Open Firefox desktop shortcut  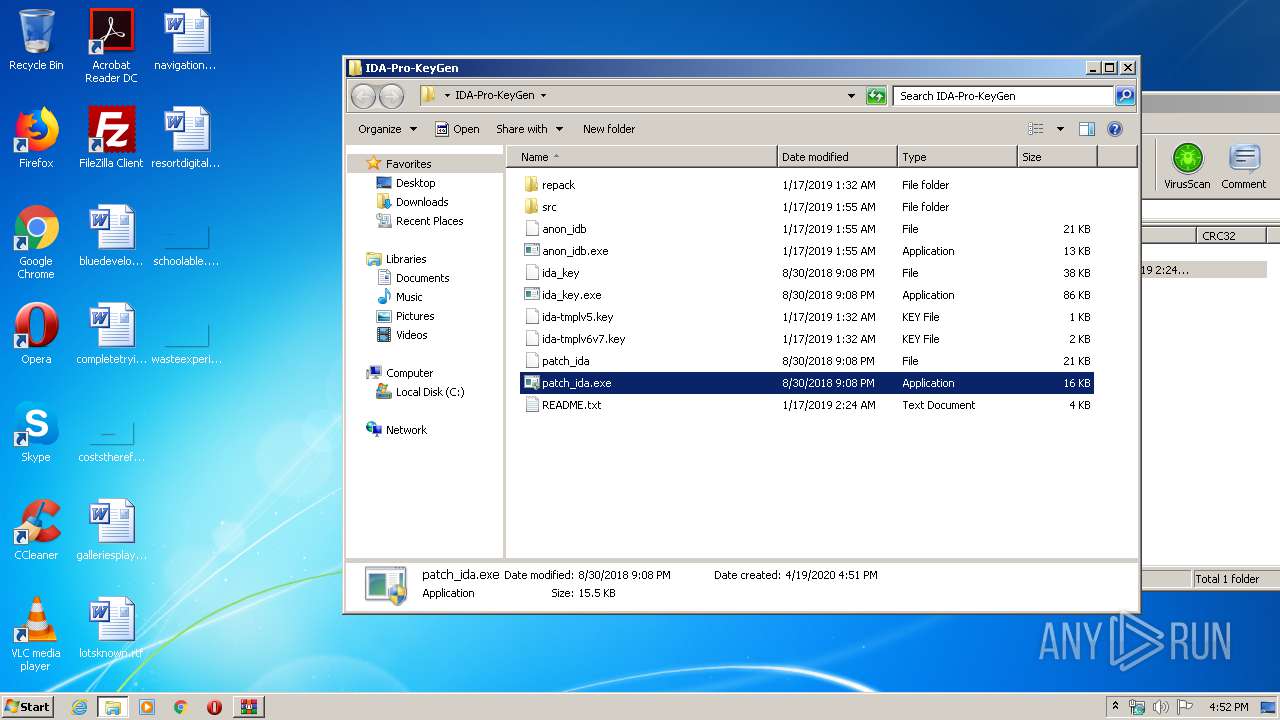coord(36,138)
